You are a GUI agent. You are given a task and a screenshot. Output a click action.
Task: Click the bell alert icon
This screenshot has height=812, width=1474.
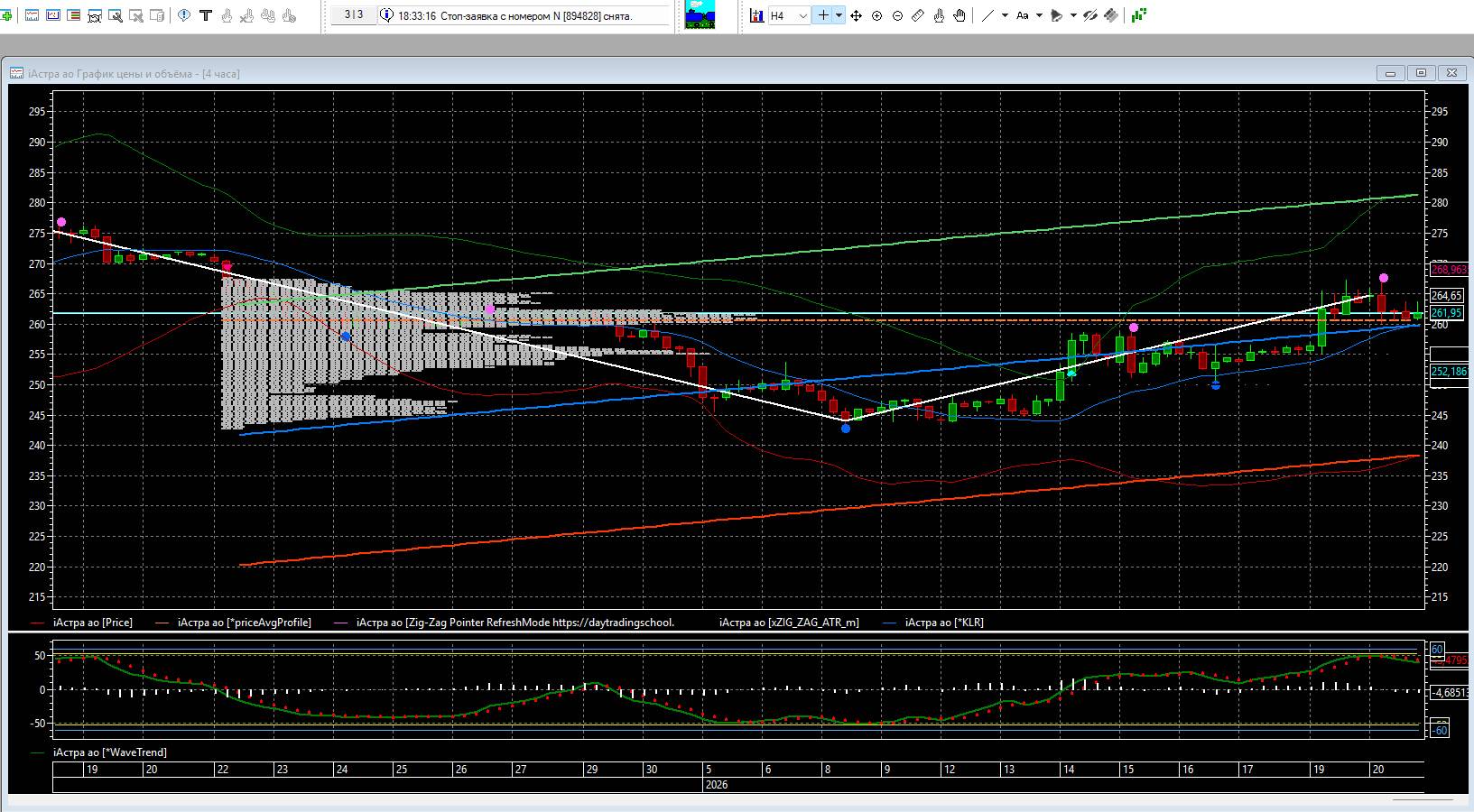(x=1057, y=15)
